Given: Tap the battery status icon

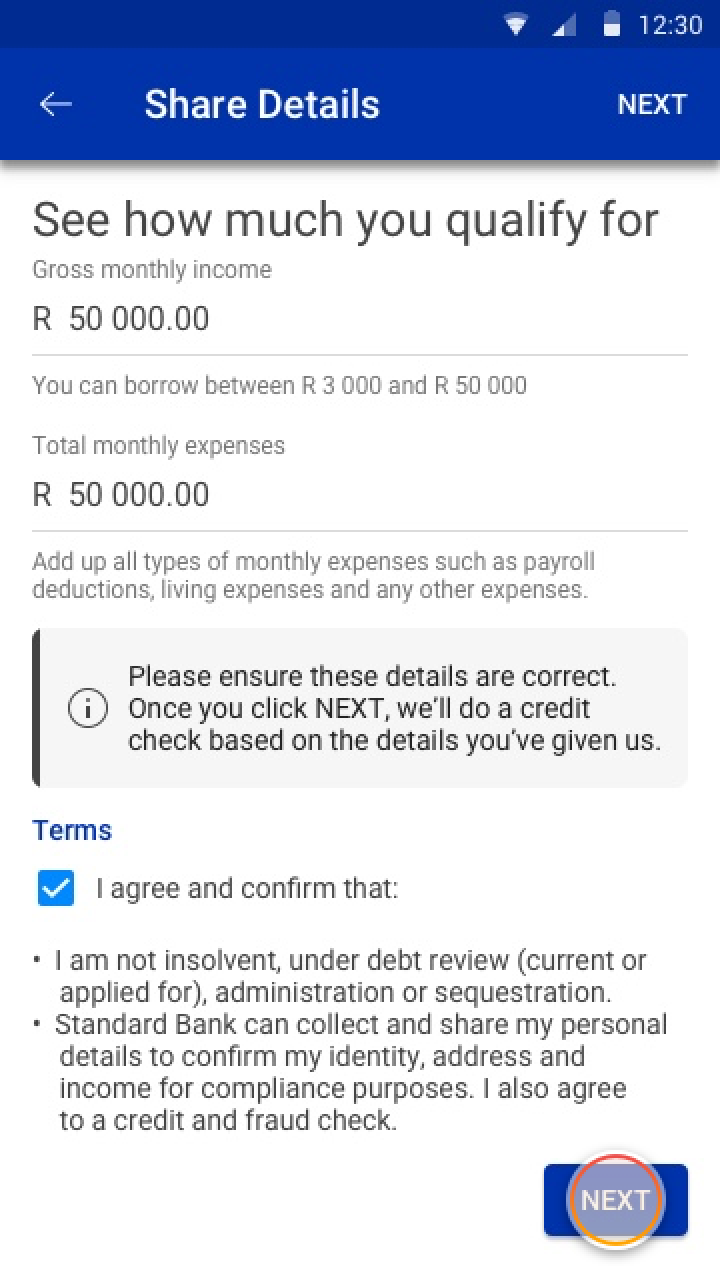Looking at the screenshot, I should coord(612,25).
